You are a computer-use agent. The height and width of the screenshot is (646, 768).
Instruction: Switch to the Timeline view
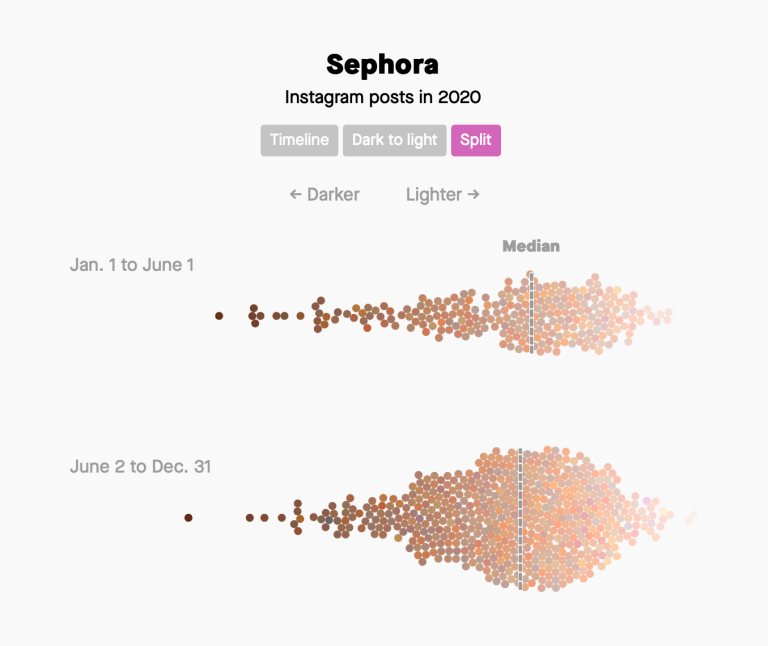point(299,140)
